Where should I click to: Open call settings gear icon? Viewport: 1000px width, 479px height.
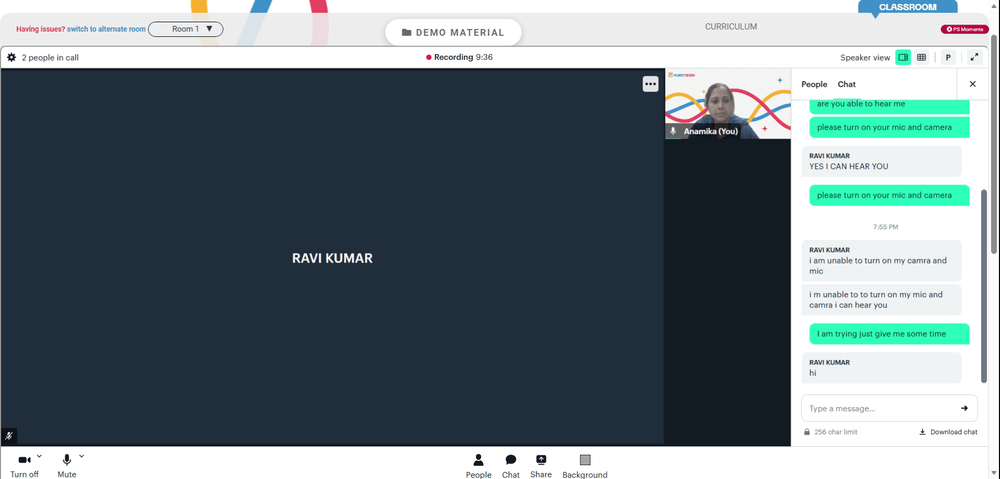pyautogui.click(x=11, y=57)
